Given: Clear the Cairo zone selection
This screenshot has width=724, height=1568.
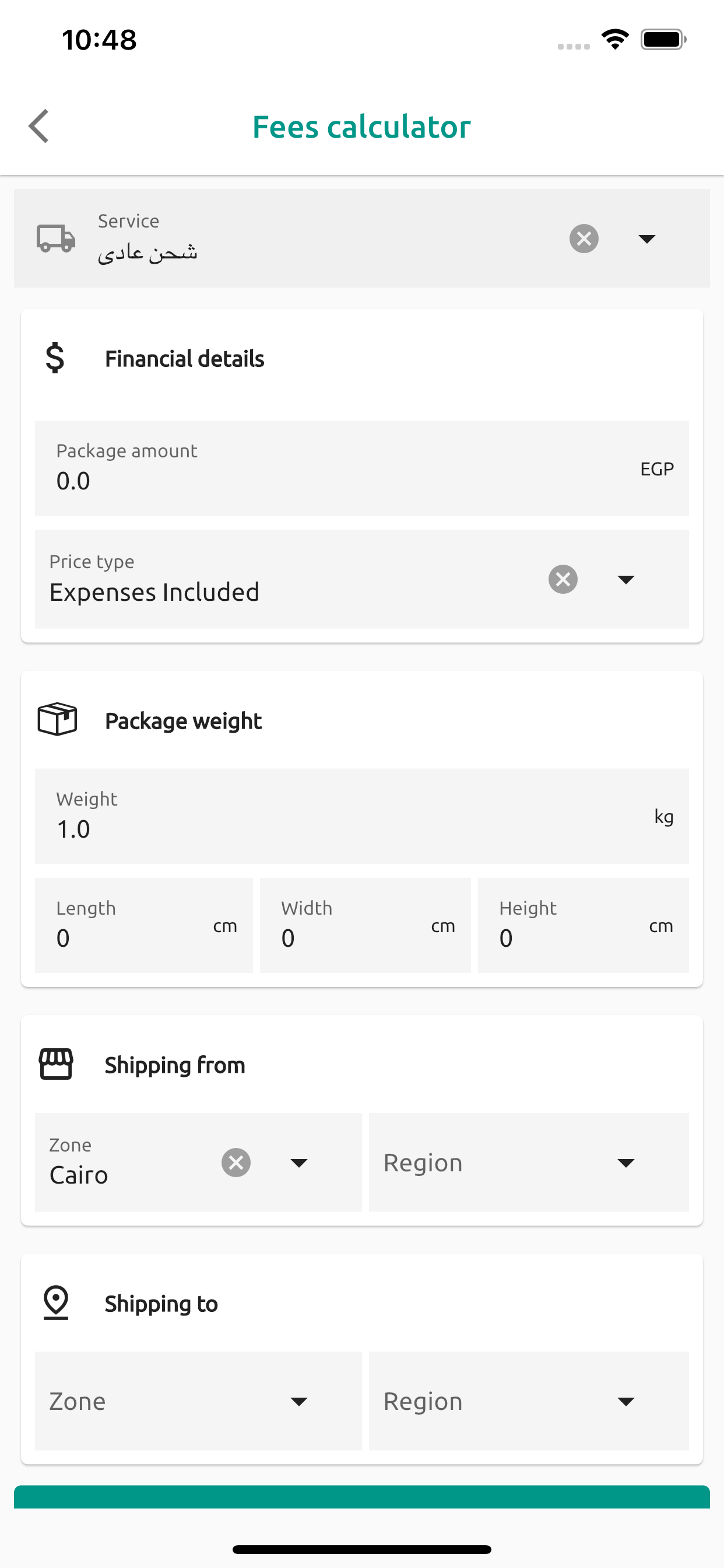Looking at the screenshot, I should point(236,1163).
